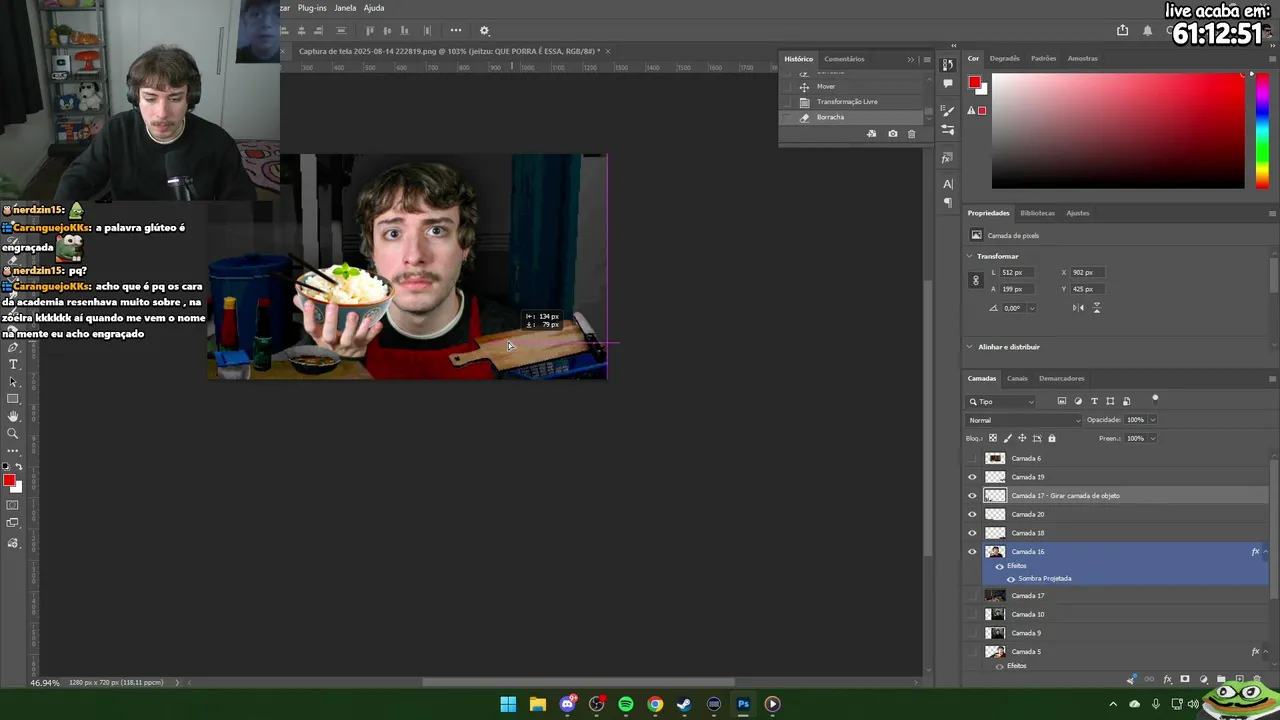Expand the History panel with double chevrons
The height and width of the screenshot is (720, 1280).
coord(911,60)
